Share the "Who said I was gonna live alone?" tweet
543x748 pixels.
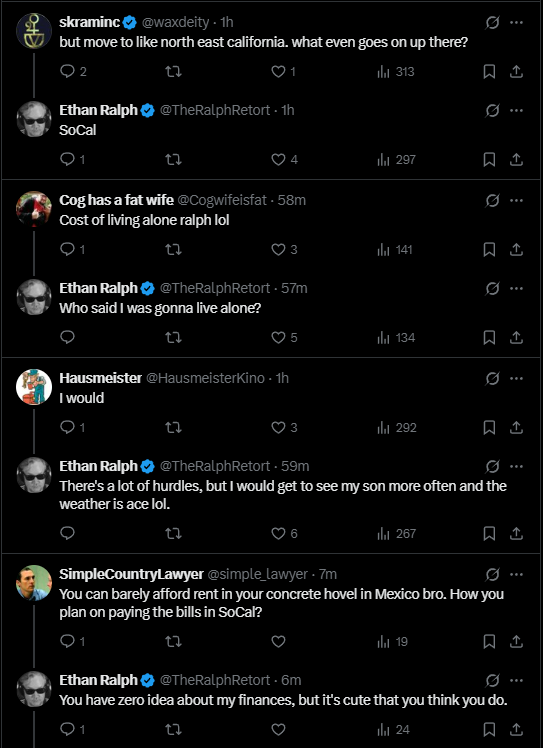516,338
